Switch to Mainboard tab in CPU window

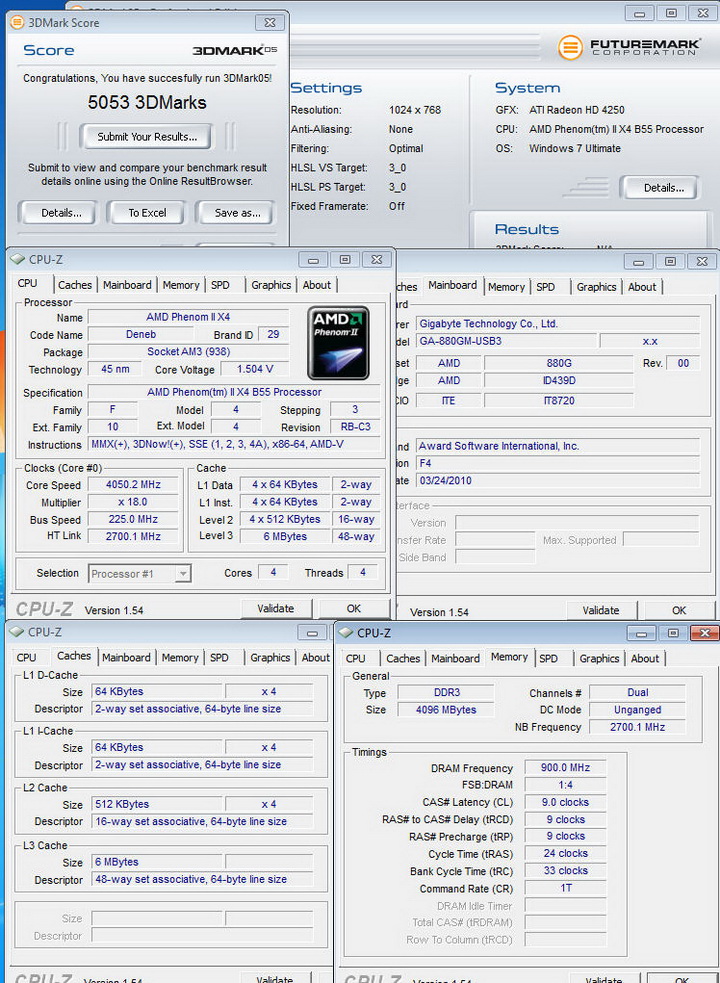(x=127, y=285)
